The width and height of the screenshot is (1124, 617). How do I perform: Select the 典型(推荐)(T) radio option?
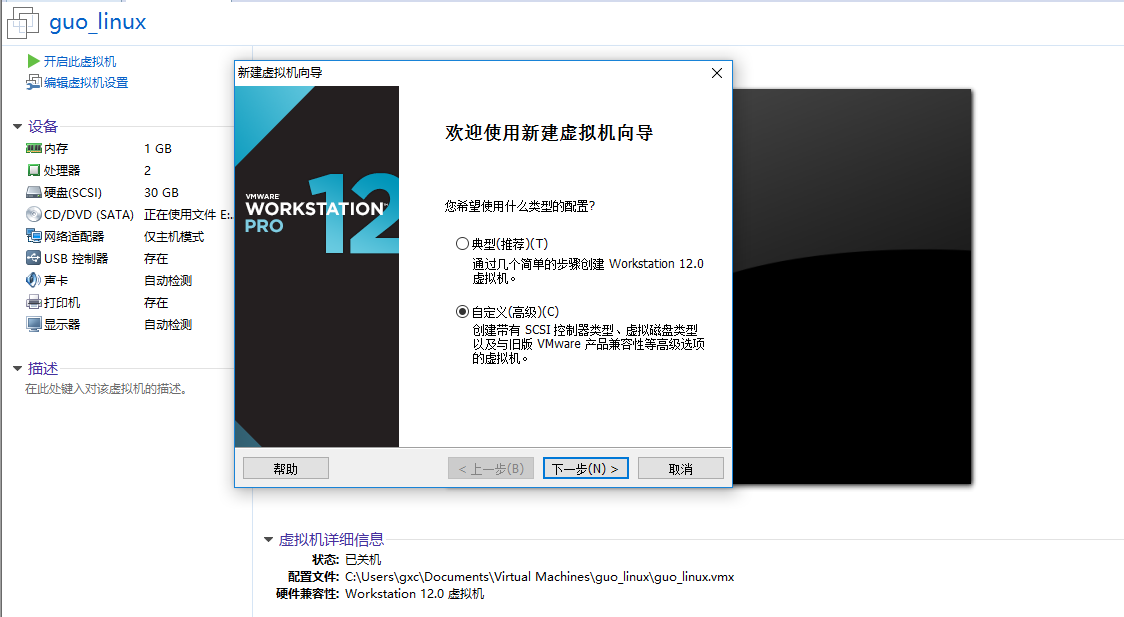coord(462,244)
